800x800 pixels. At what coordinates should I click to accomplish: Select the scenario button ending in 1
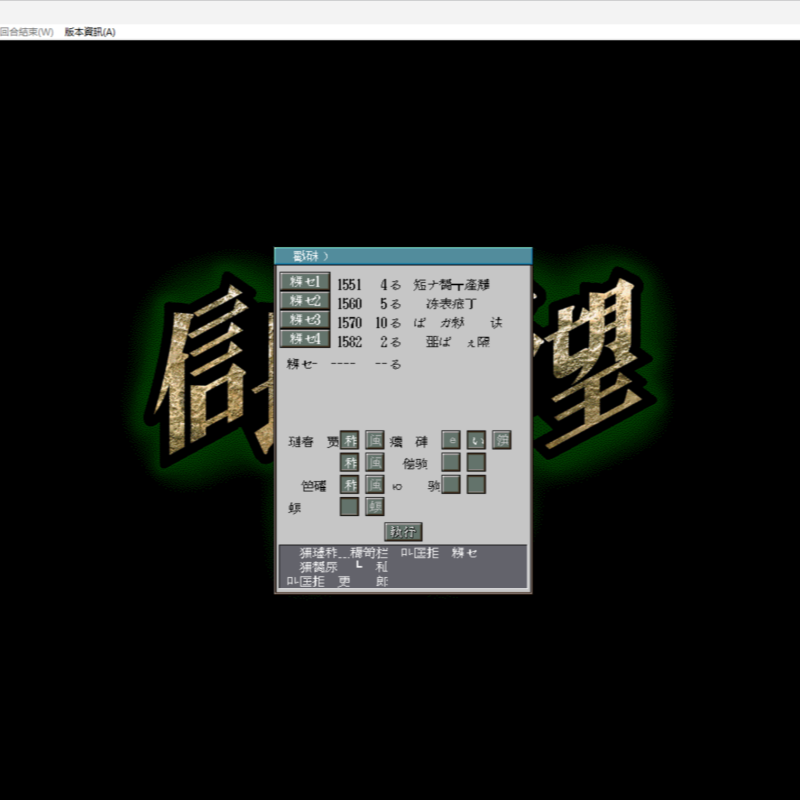click(x=305, y=282)
